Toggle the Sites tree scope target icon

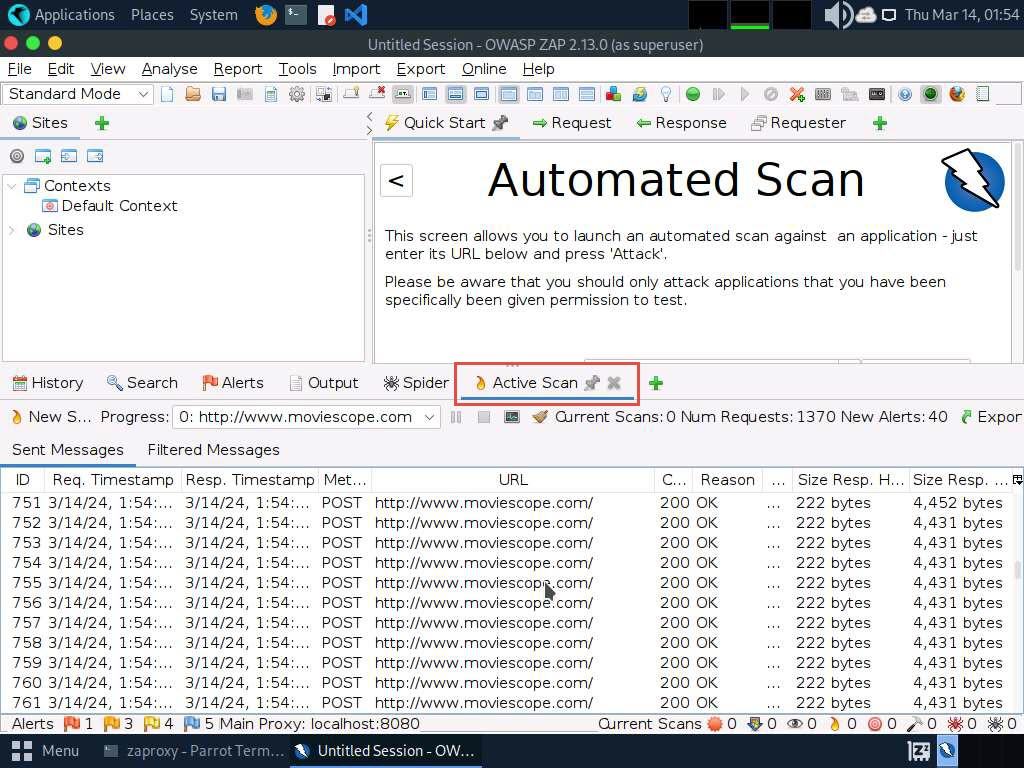point(16,156)
